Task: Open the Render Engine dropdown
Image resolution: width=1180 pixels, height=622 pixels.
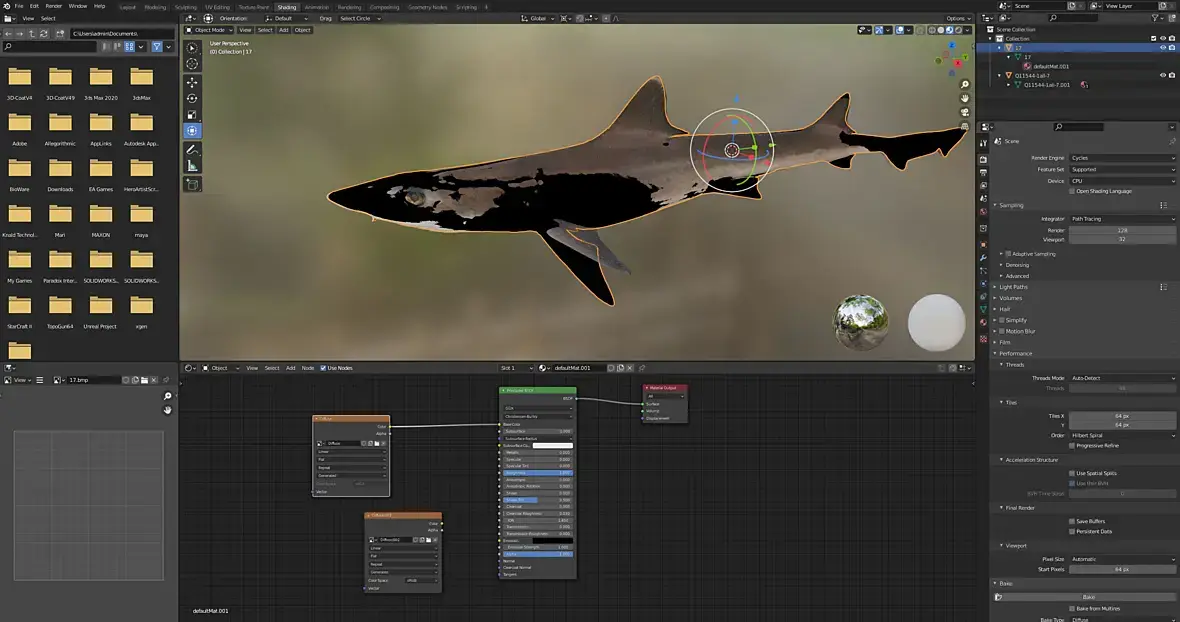Action: pyautogui.click(x=1122, y=158)
